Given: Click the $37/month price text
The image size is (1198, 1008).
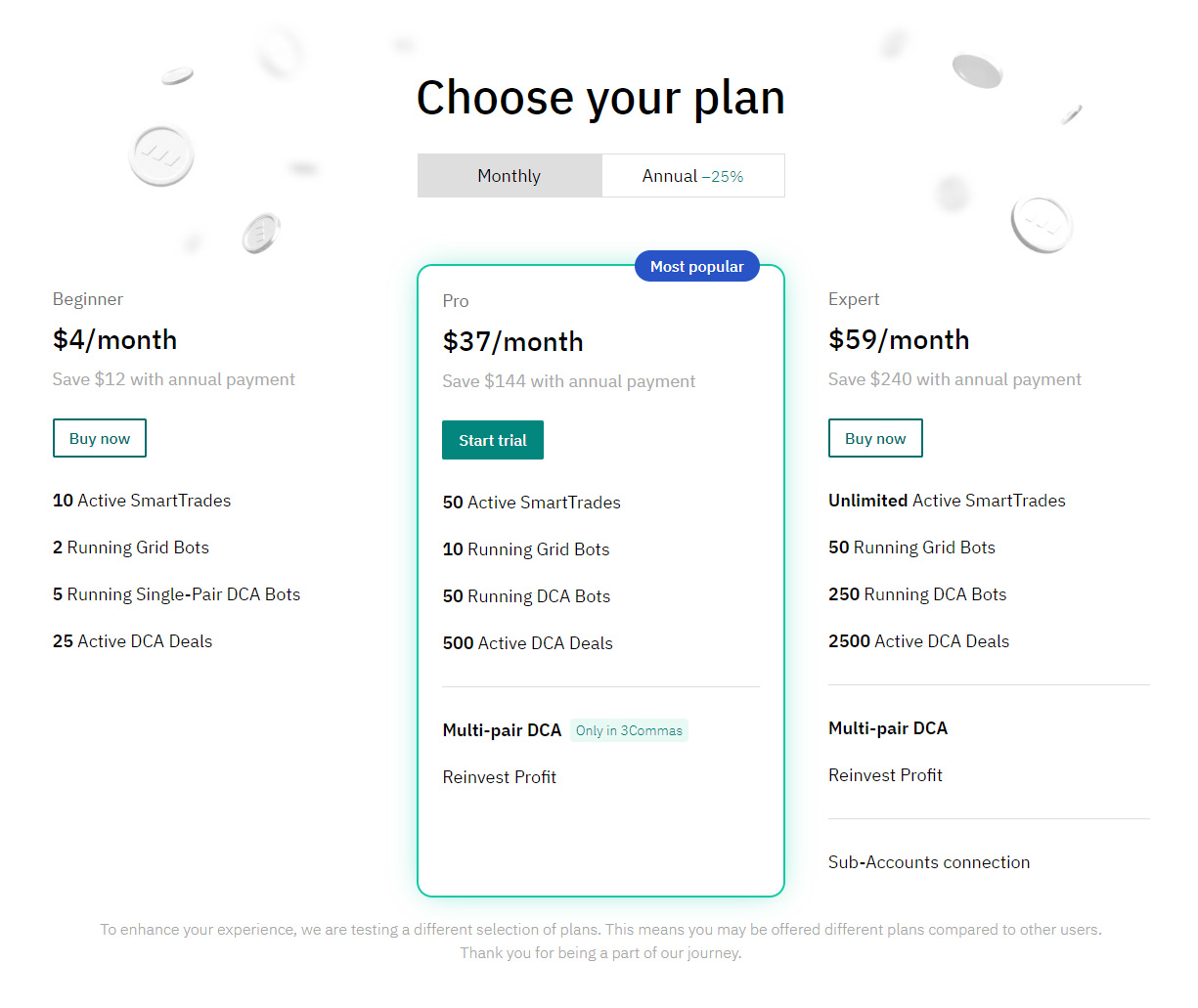Looking at the screenshot, I should pos(512,341).
